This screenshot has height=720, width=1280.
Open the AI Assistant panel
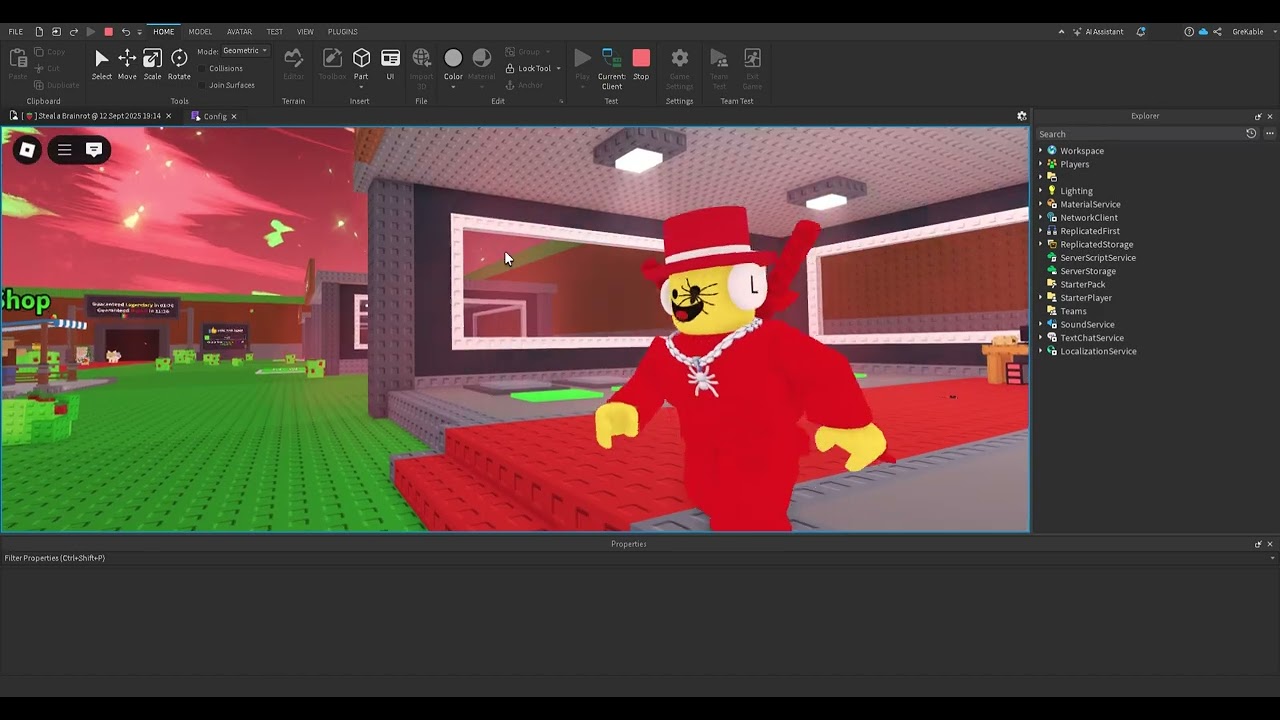point(1098,31)
